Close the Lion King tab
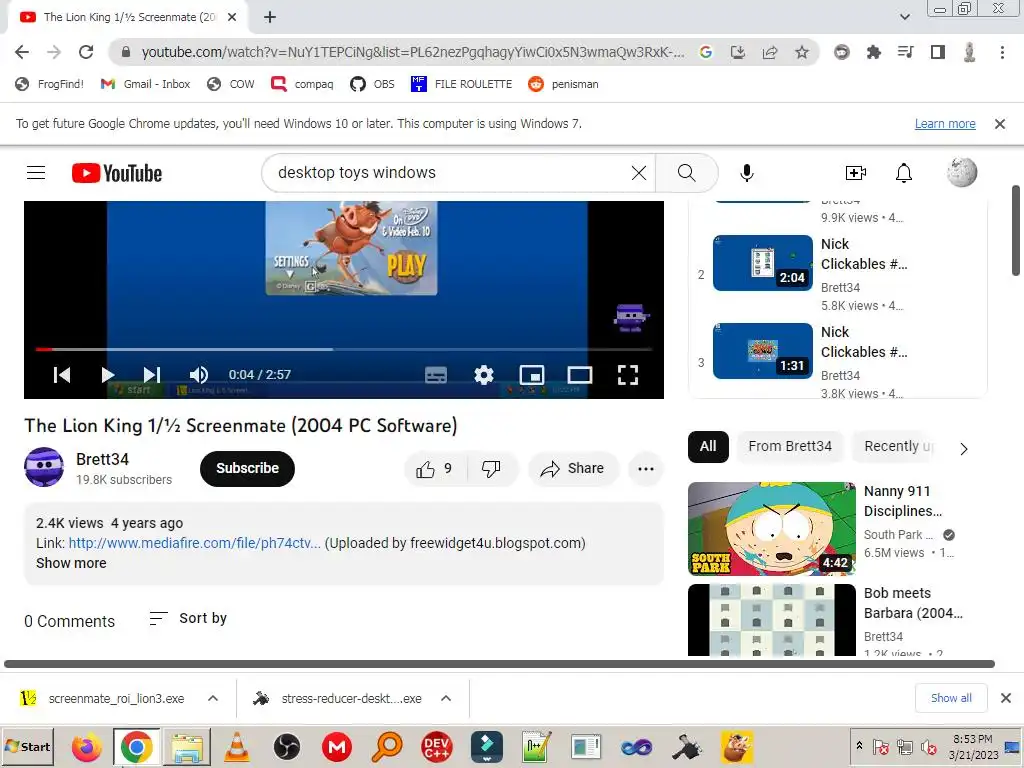The width and height of the screenshot is (1024, 768). 232,17
